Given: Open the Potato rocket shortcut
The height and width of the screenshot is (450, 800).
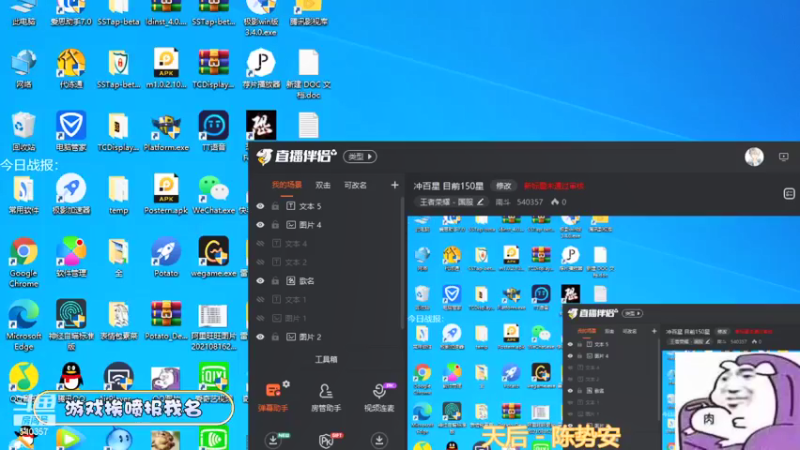Looking at the screenshot, I should pyautogui.click(x=166, y=257).
